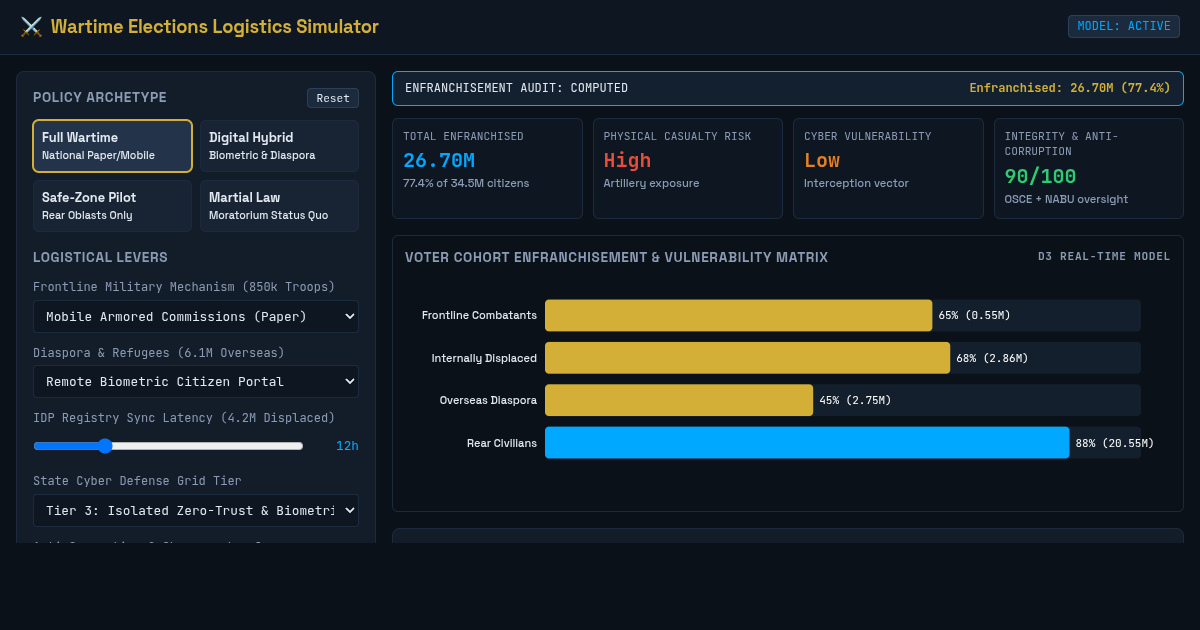Click the 'Interception vector' caption
Viewport: 1200px width, 630px height.
tap(856, 183)
